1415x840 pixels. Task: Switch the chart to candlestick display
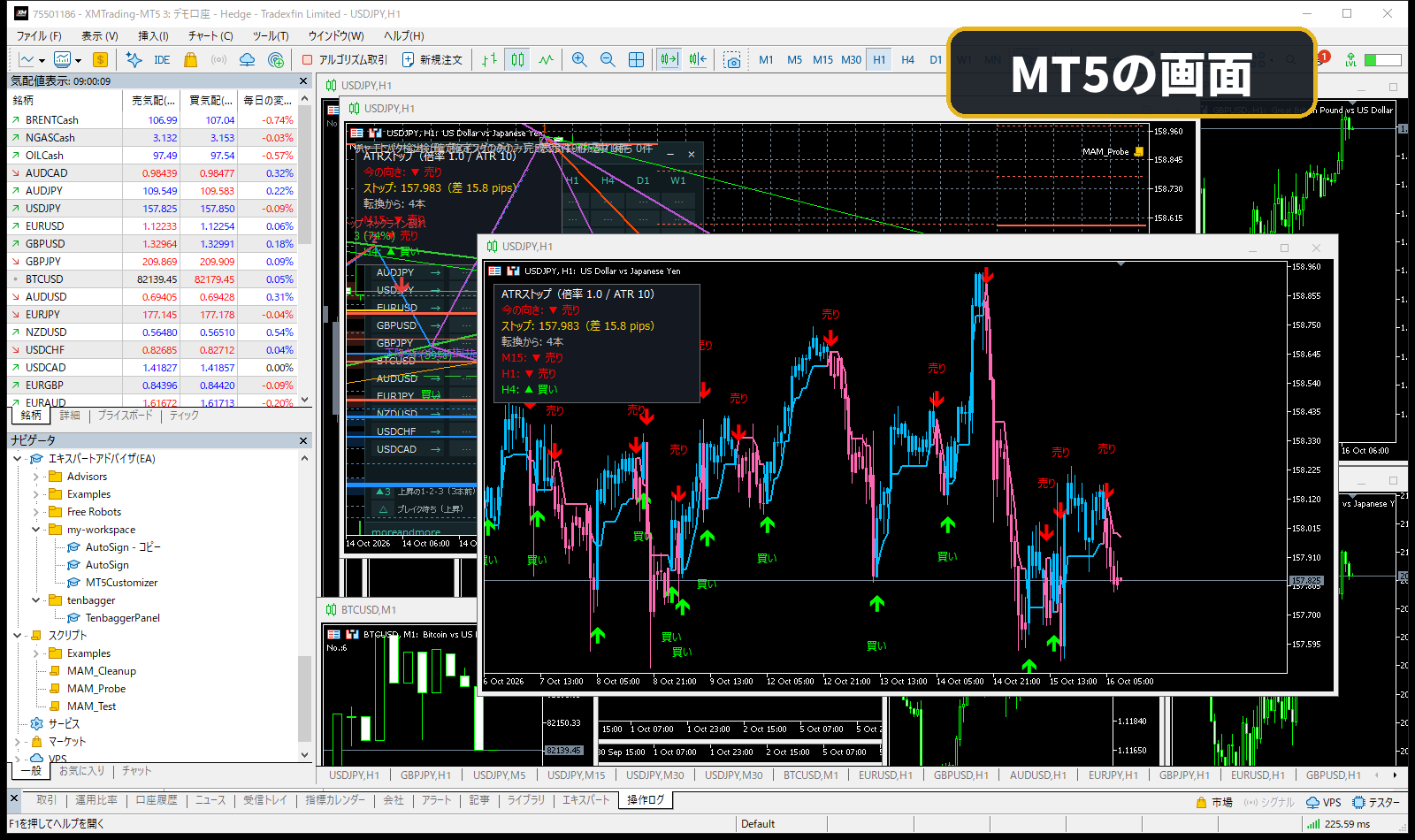click(518, 60)
